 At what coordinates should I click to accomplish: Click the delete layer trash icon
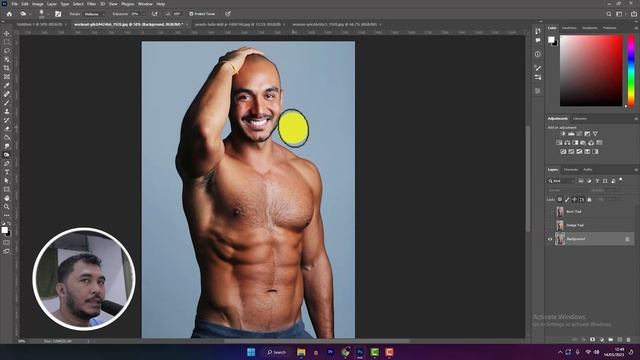[628, 339]
